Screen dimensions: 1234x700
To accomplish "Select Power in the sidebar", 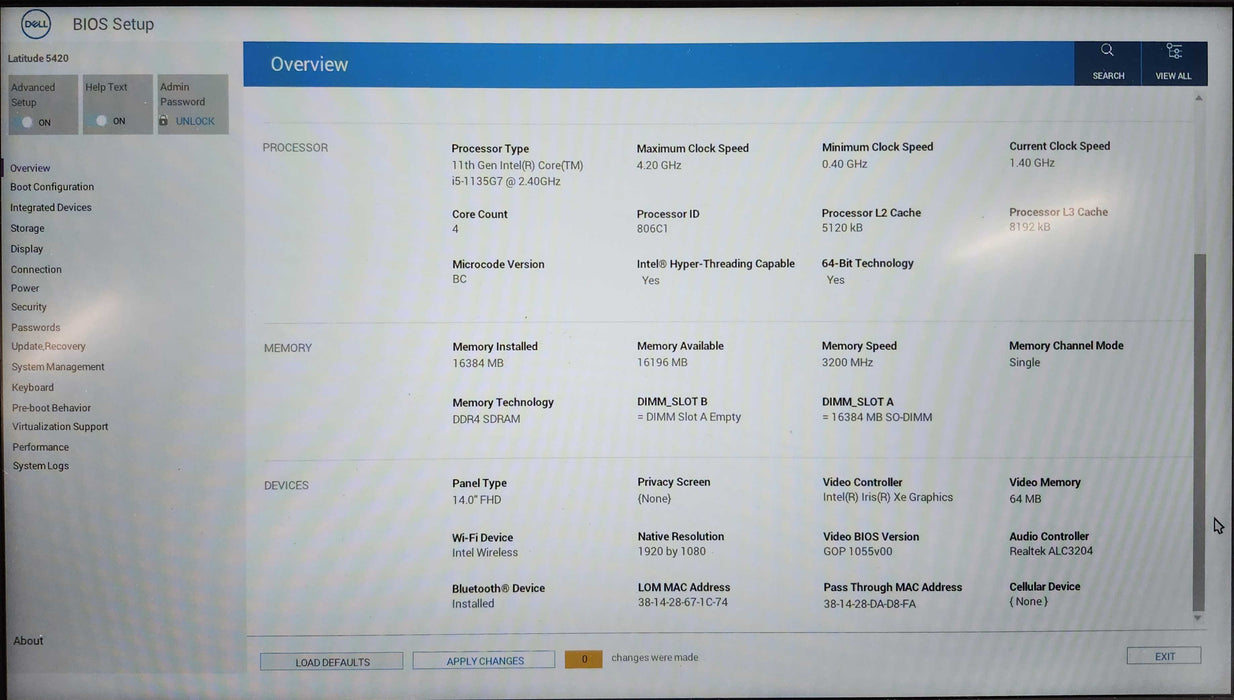I will point(23,287).
